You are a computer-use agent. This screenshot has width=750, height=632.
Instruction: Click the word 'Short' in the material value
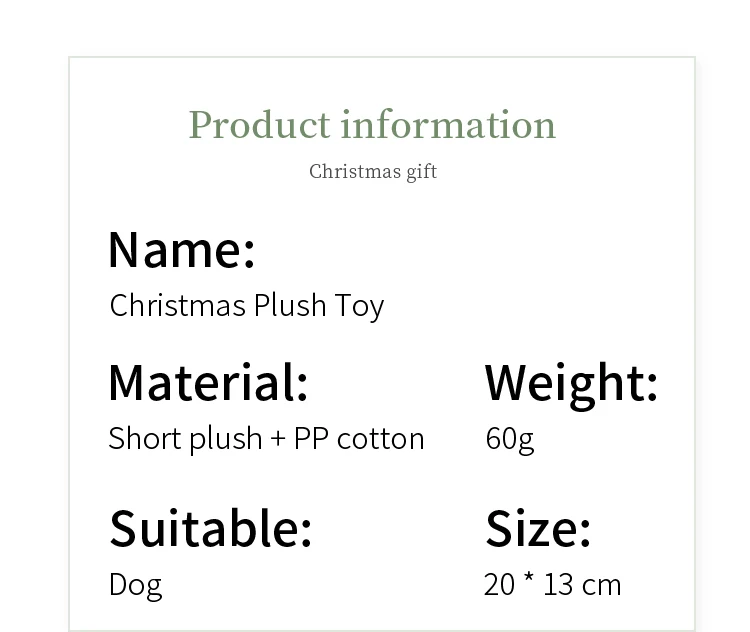point(141,438)
